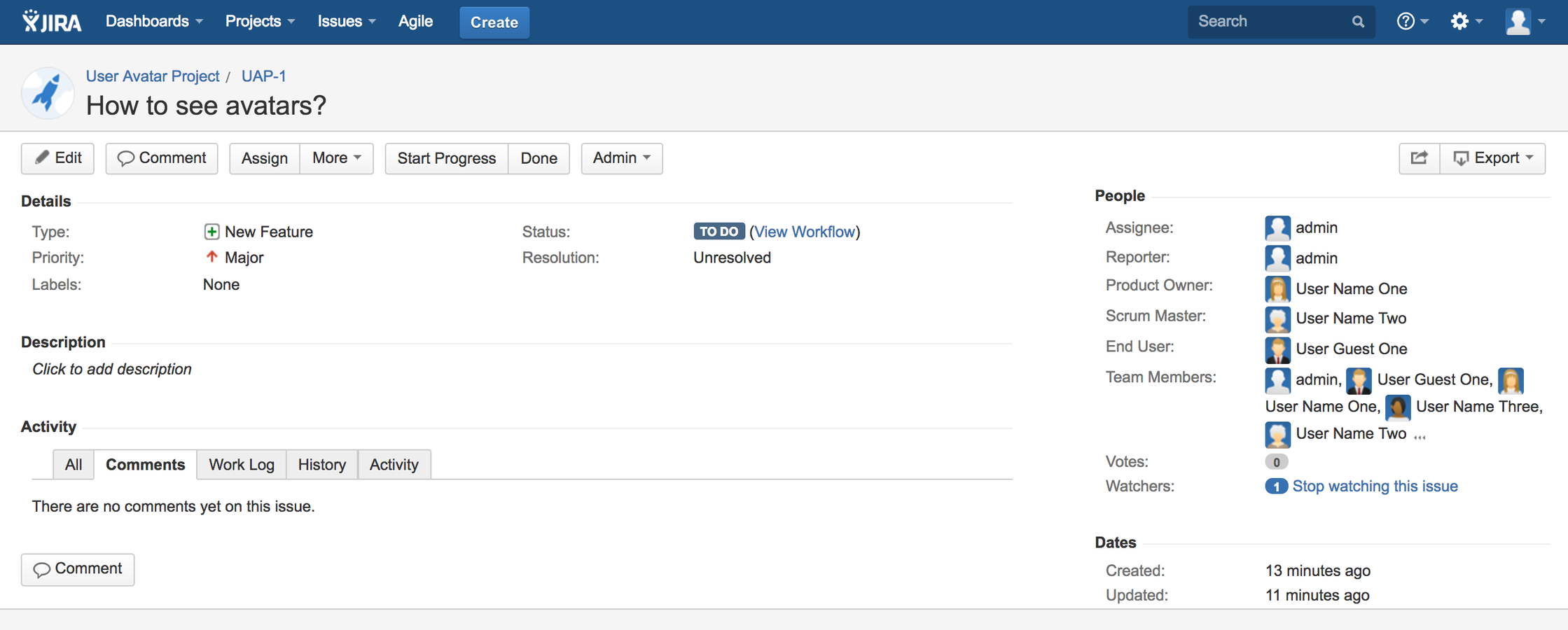
Task: Open the help question-mark menu
Action: click(x=1413, y=21)
